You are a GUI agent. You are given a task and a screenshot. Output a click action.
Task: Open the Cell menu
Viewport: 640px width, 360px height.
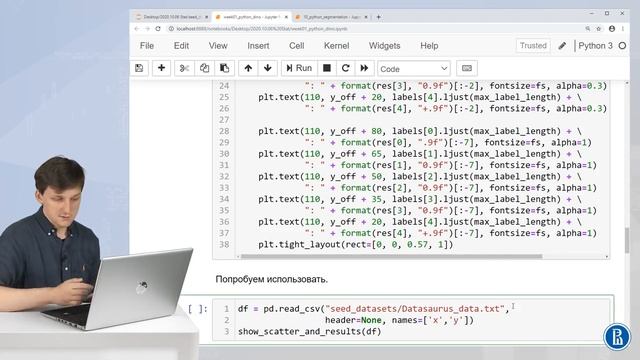[297, 46]
